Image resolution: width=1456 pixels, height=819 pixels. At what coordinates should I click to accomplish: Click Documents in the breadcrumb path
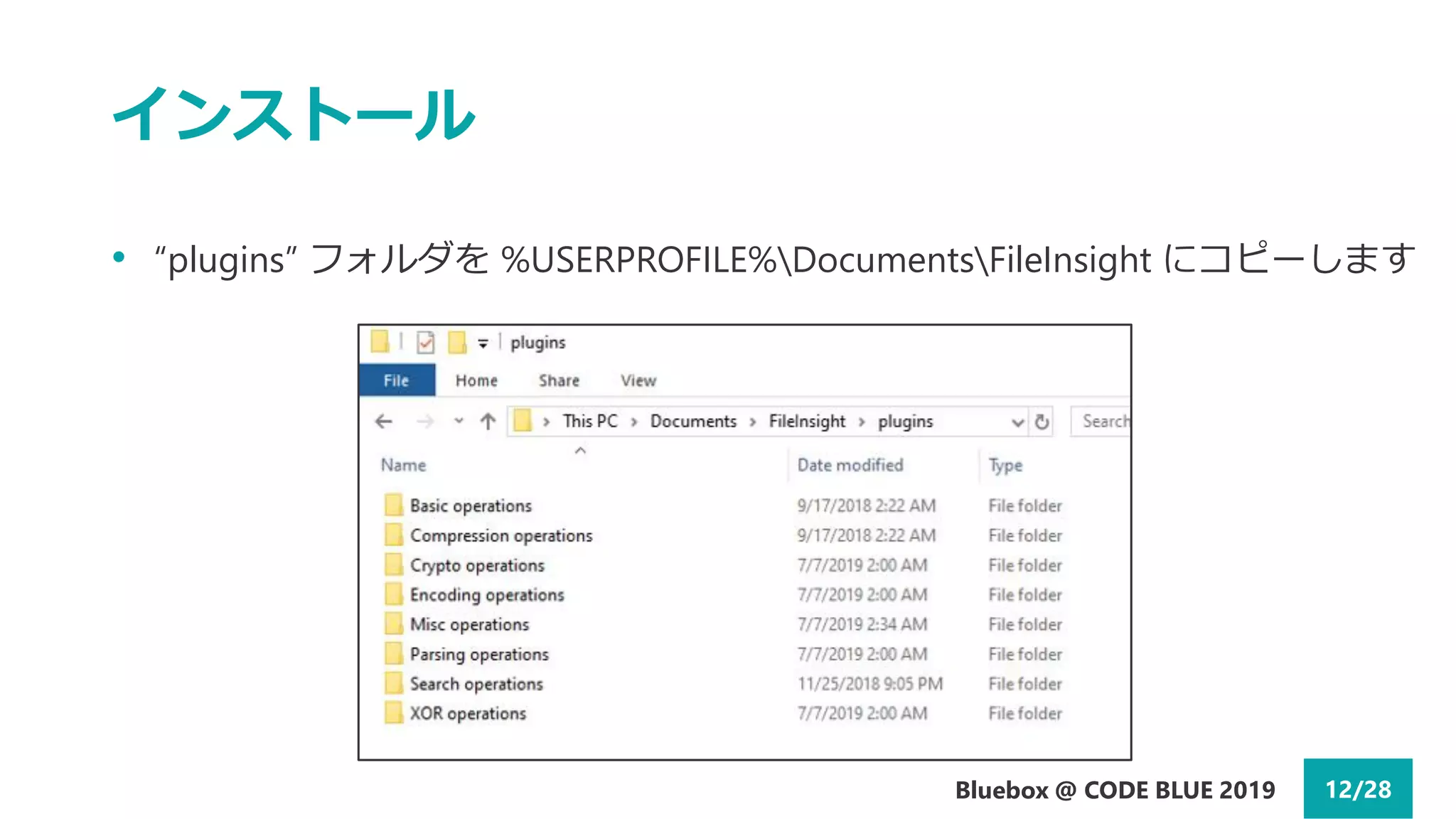(693, 421)
